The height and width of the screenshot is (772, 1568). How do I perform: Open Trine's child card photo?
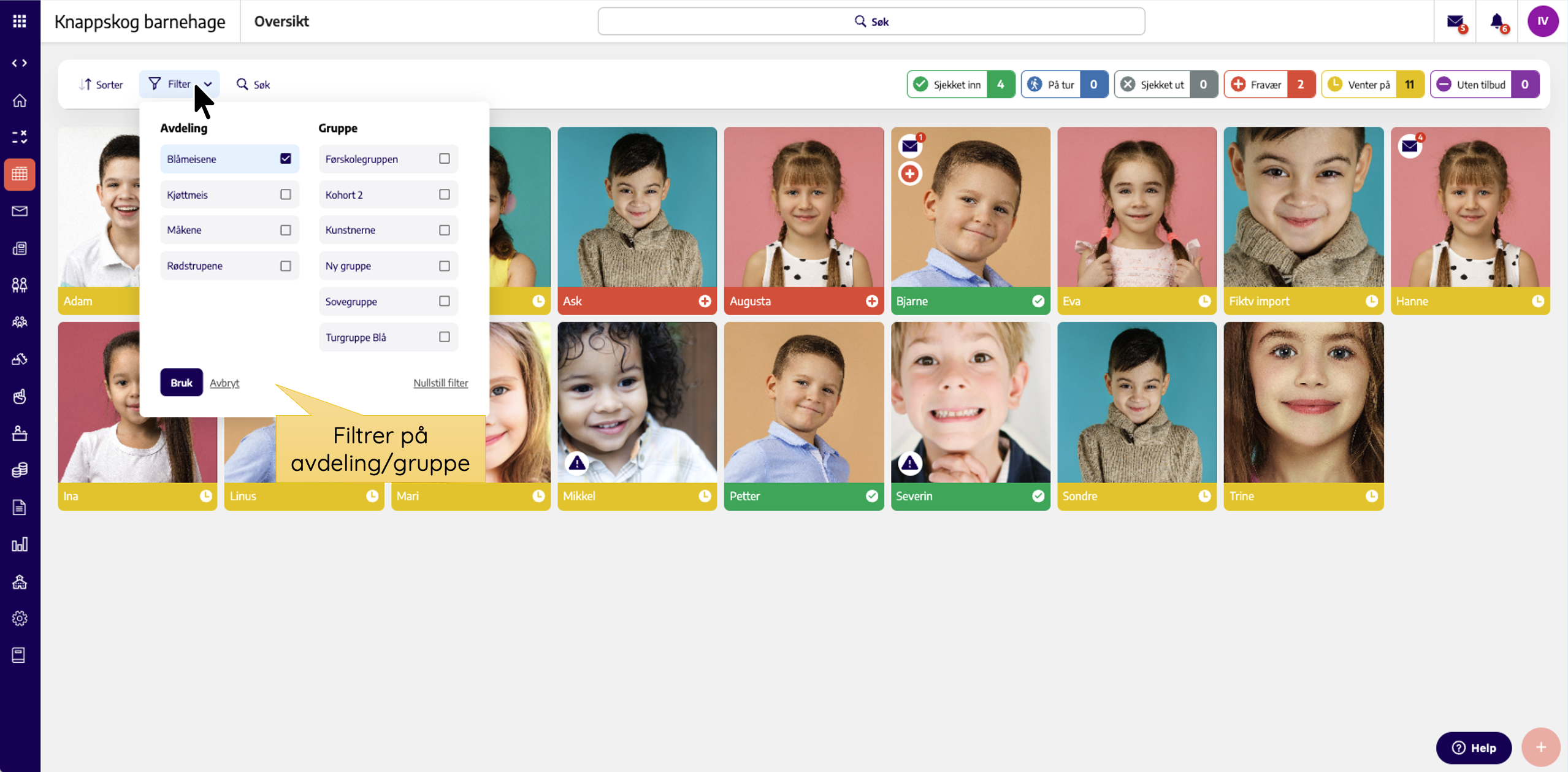pos(1303,402)
